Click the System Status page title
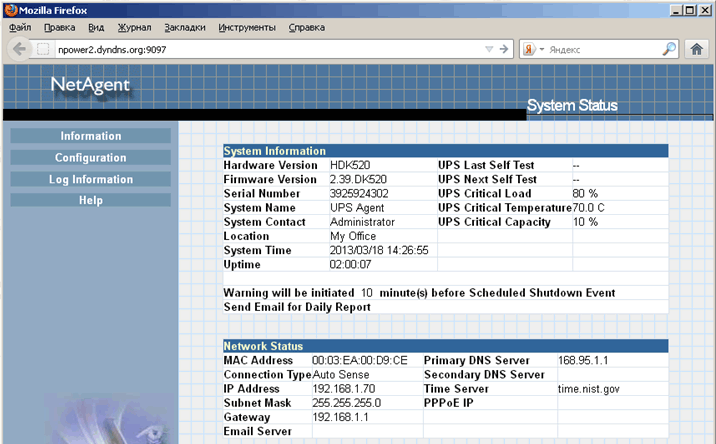 click(x=572, y=106)
